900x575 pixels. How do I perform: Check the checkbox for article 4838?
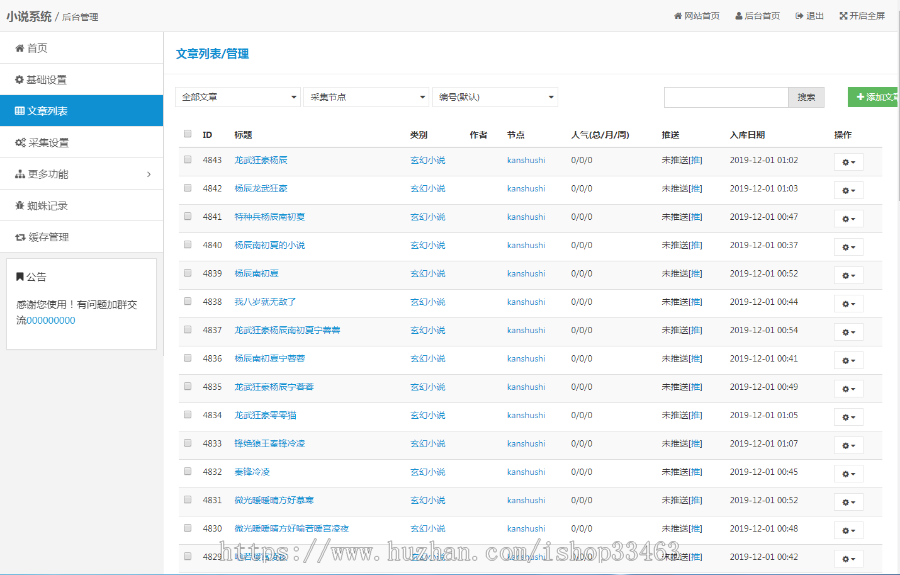click(x=188, y=301)
